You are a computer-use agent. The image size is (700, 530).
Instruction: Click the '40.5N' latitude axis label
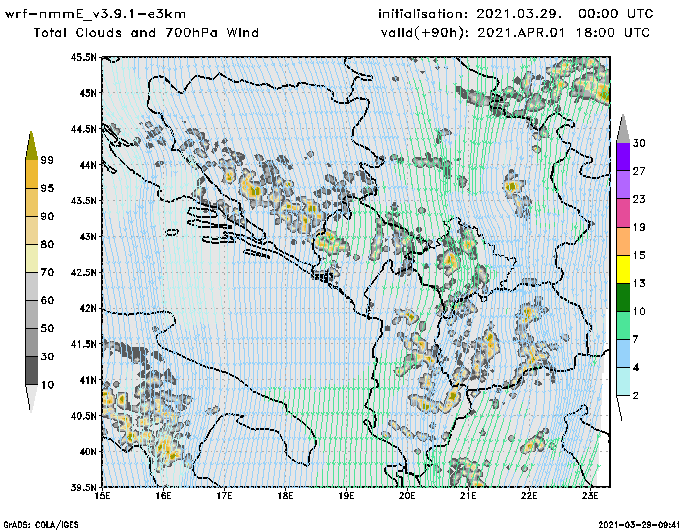pos(83,416)
